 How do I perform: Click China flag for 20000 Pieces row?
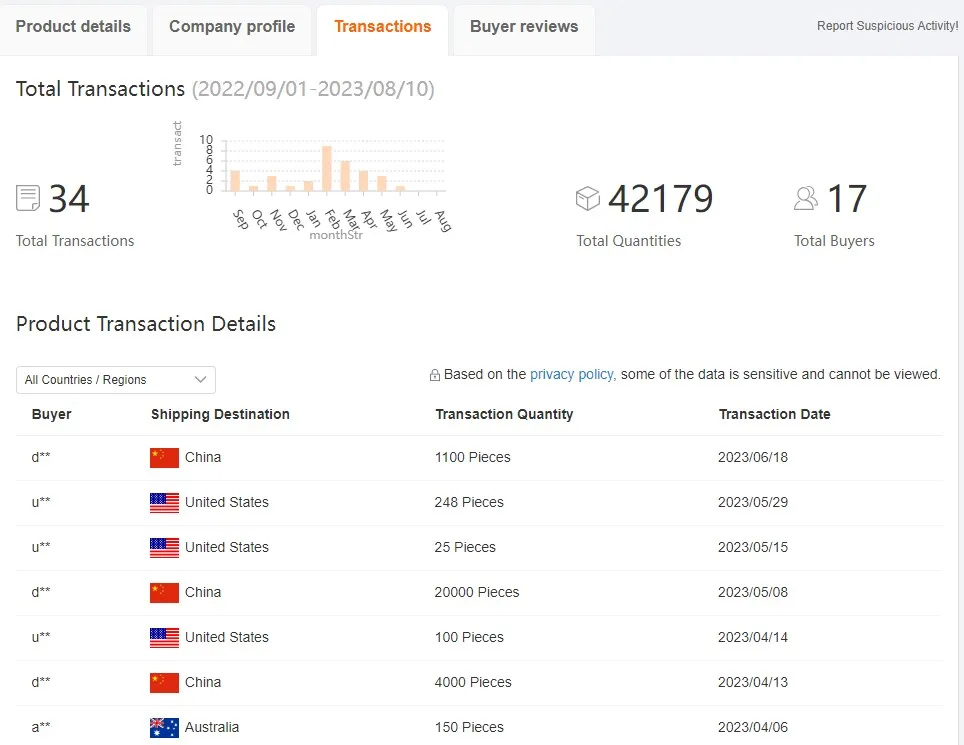coord(164,592)
